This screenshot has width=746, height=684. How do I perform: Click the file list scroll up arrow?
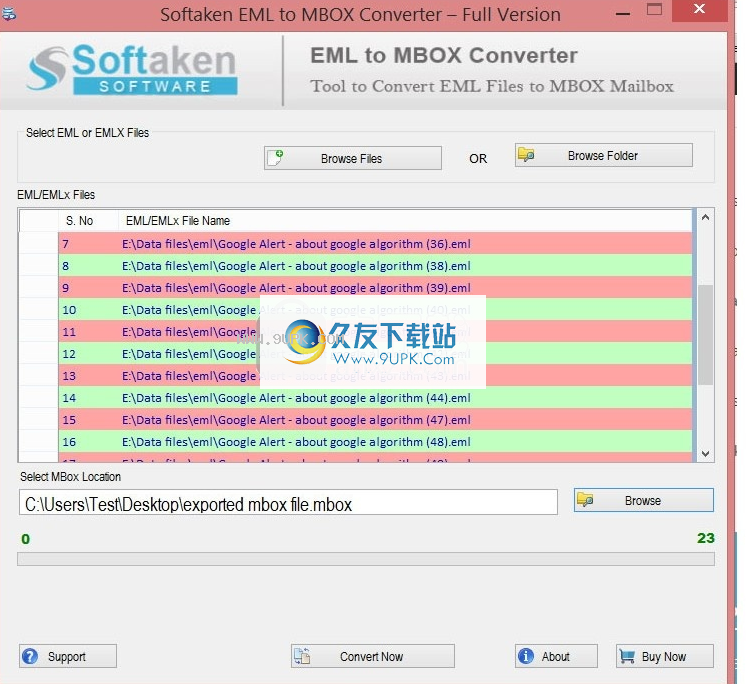click(x=706, y=217)
